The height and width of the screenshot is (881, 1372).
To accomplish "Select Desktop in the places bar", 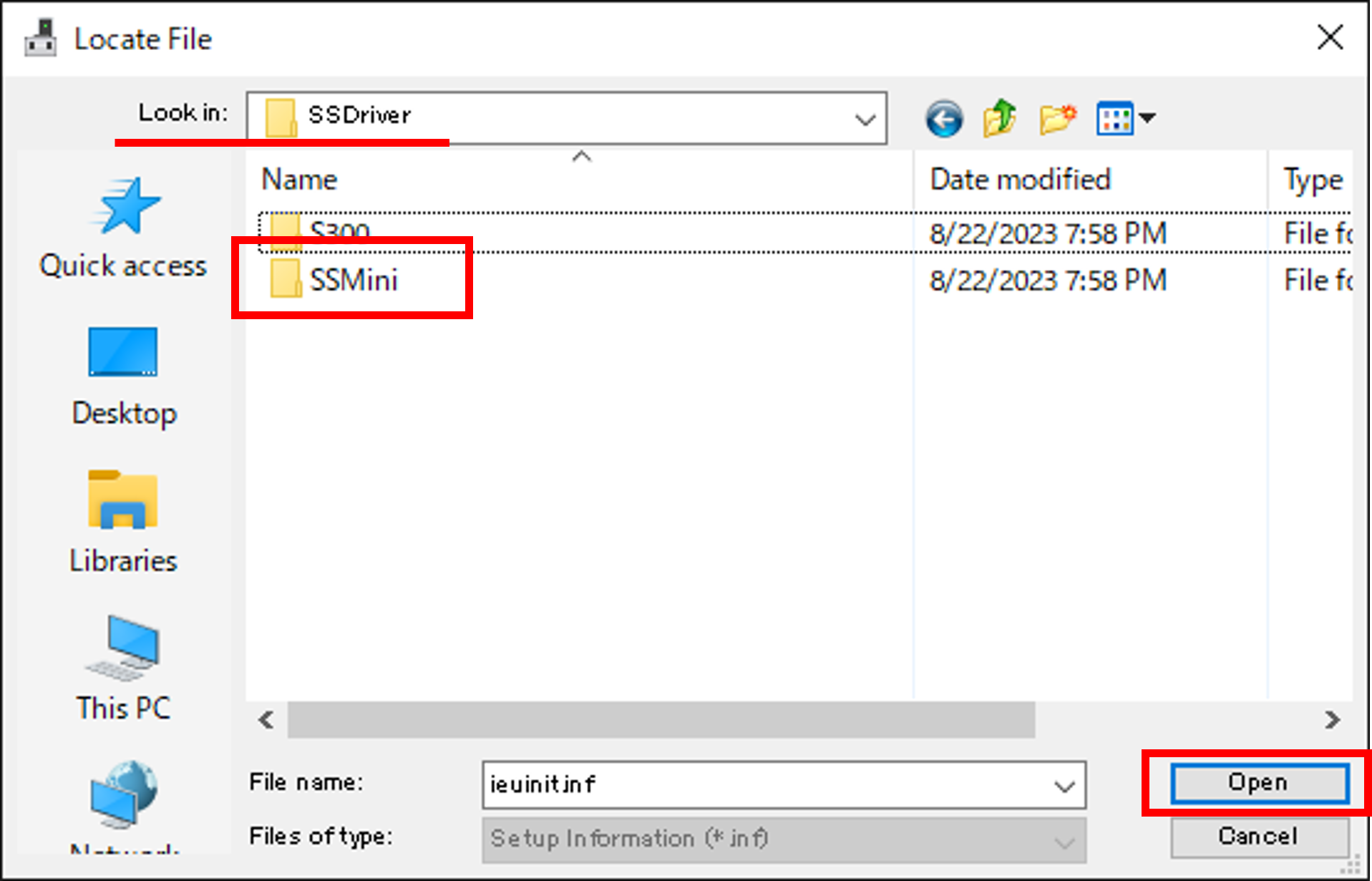I will click(x=123, y=377).
